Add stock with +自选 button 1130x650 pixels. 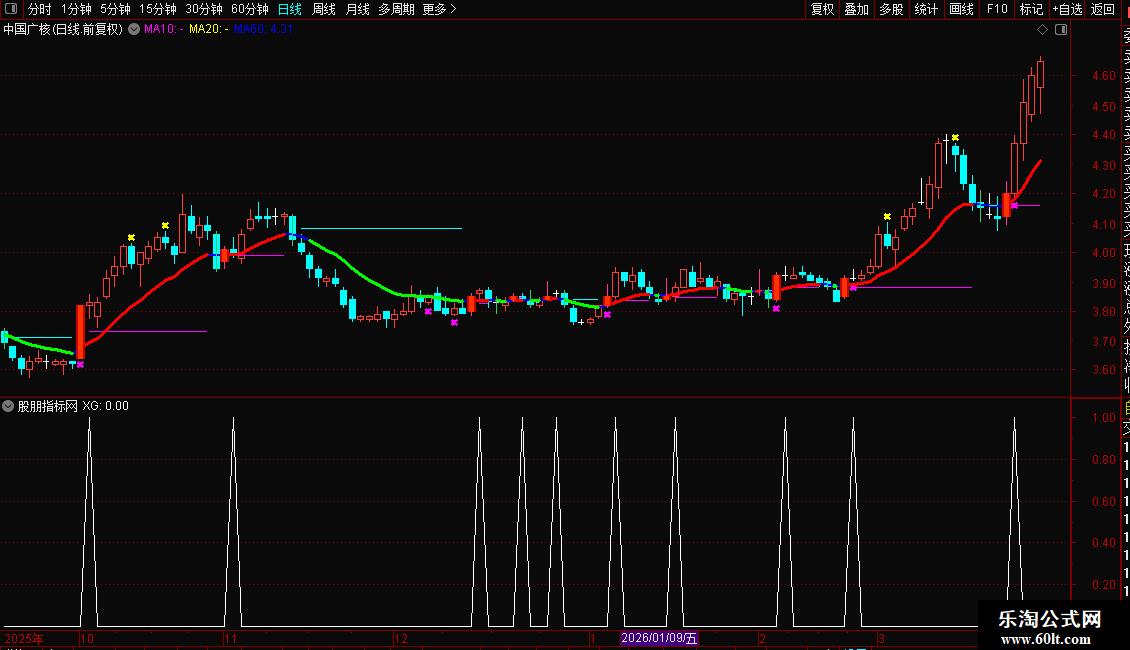tap(1068, 9)
